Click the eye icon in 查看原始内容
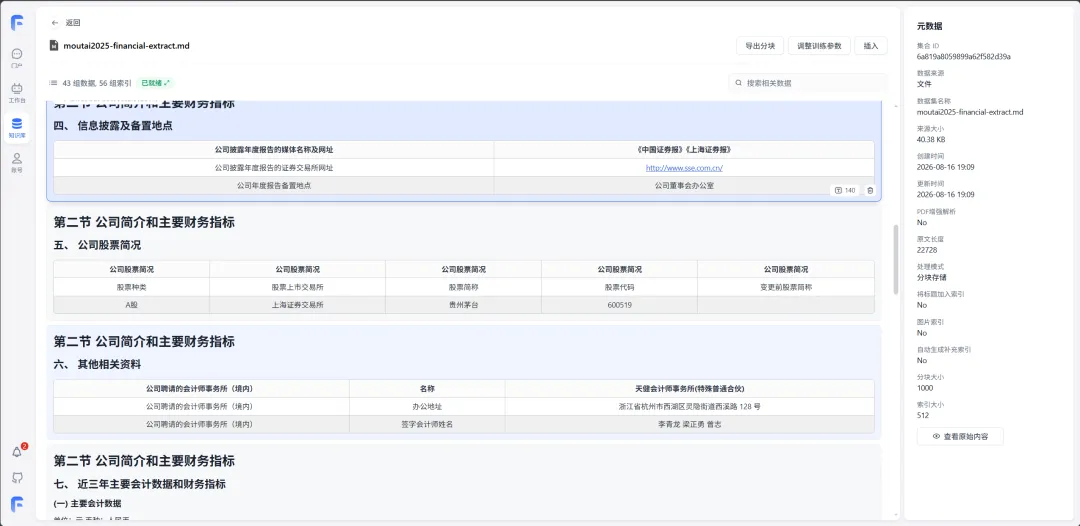 click(936, 436)
